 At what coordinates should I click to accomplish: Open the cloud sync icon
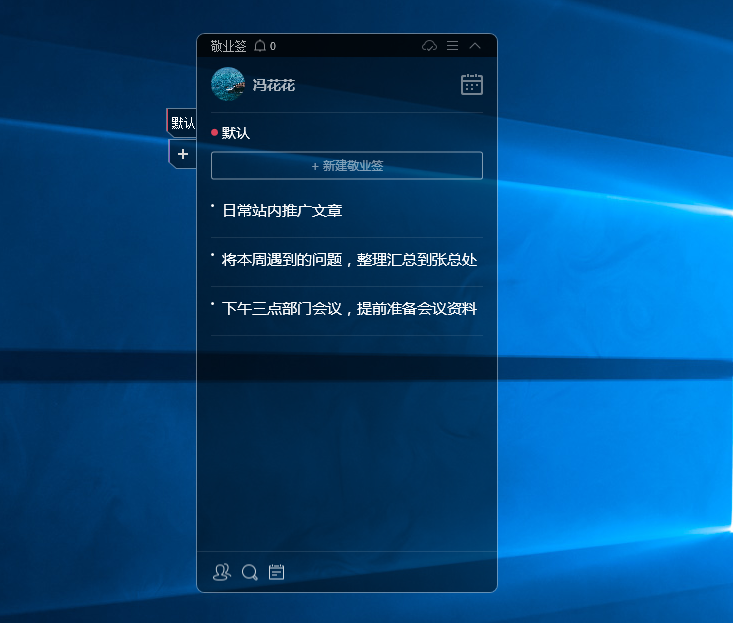tap(430, 46)
